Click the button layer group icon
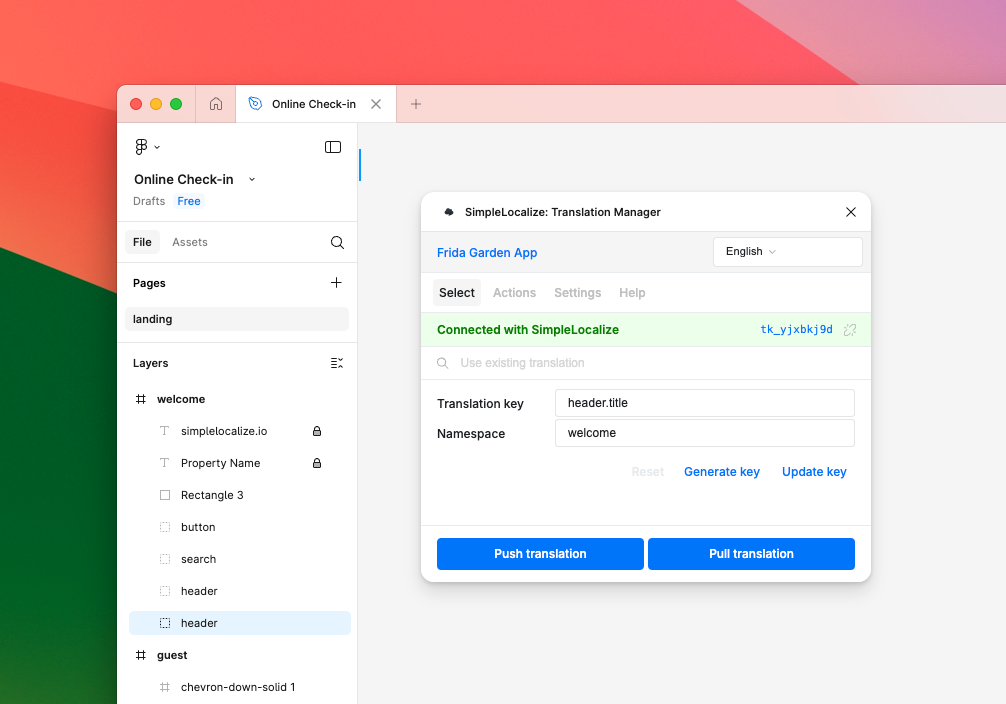The width and height of the screenshot is (1006, 704). pyautogui.click(x=165, y=528)
